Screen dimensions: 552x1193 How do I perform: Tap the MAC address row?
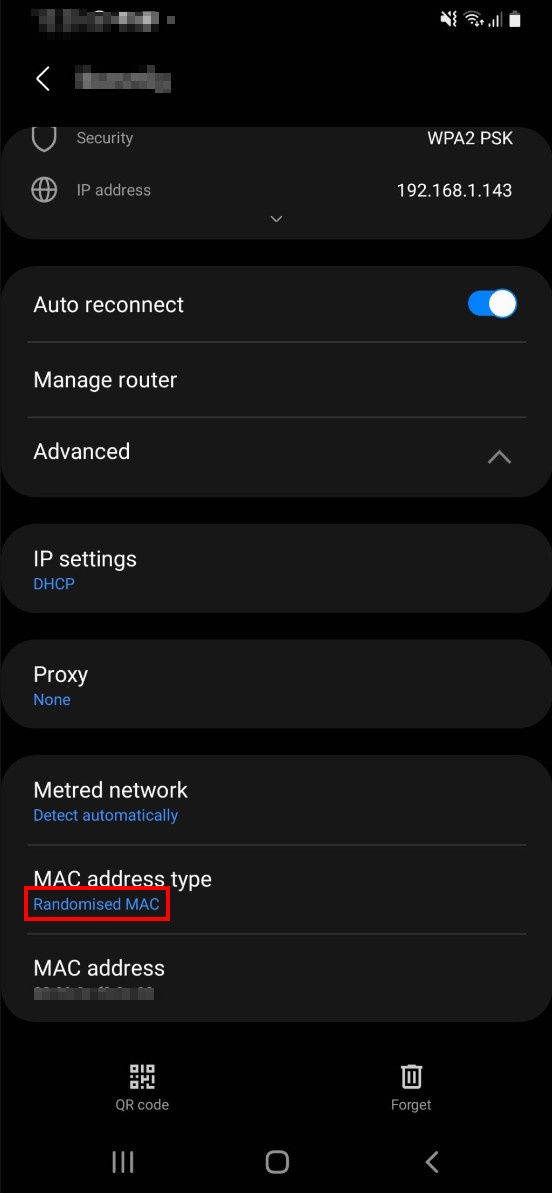pyautogui.click(x=276, y=977)
